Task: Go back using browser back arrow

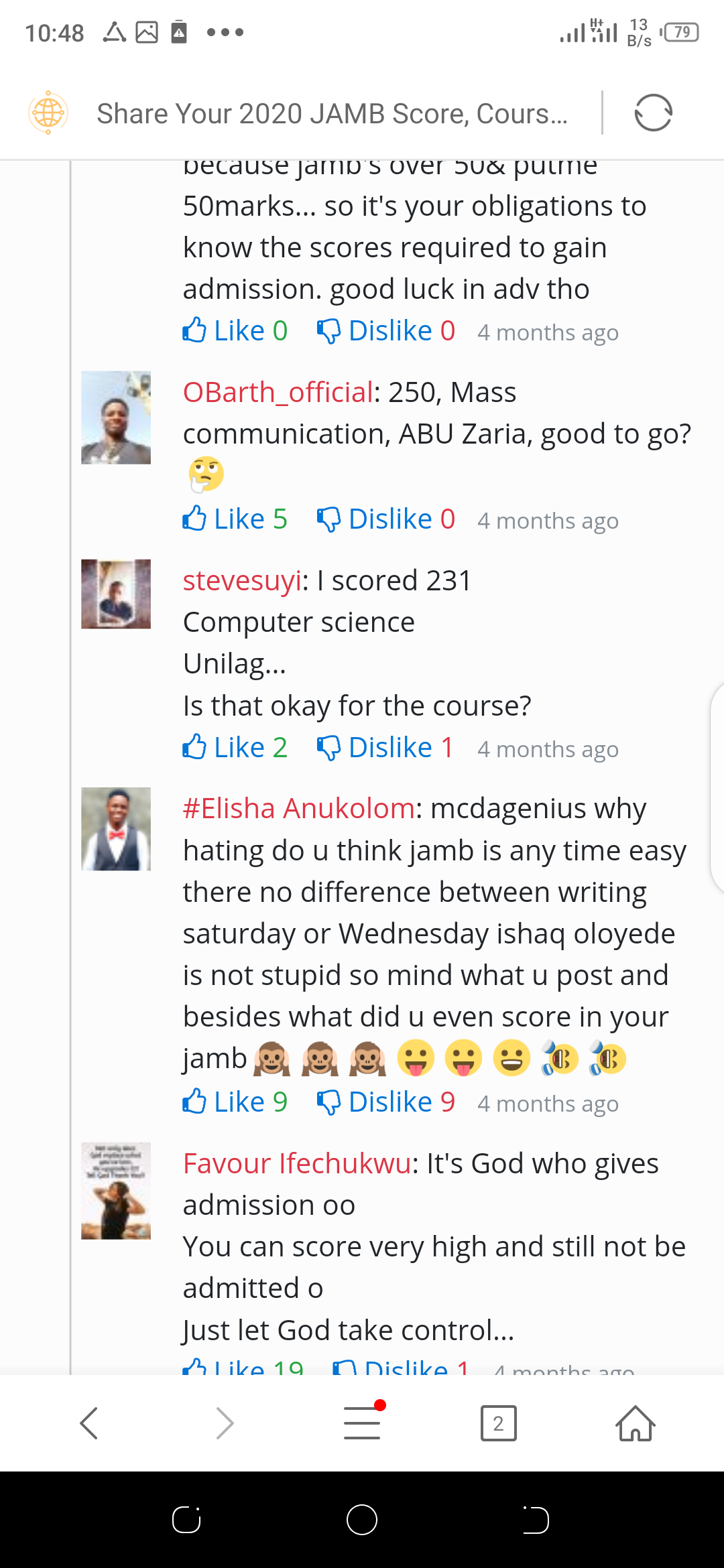Action: 89,1423
